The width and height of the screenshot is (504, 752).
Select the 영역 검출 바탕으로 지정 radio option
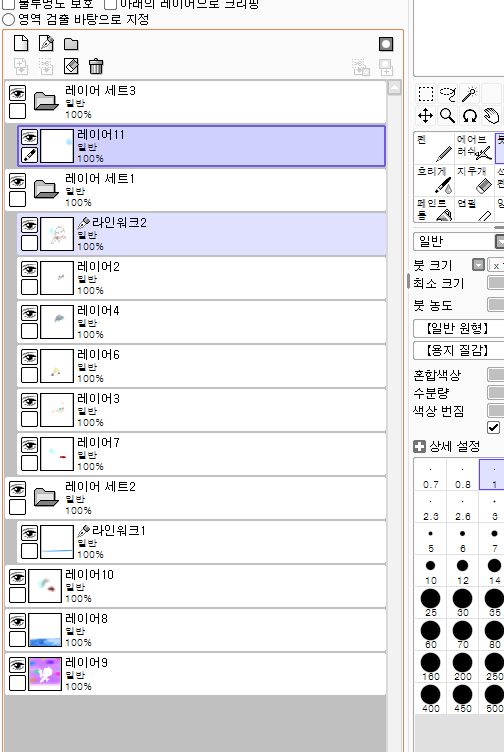pyautogui.click(x=9, y=20)
